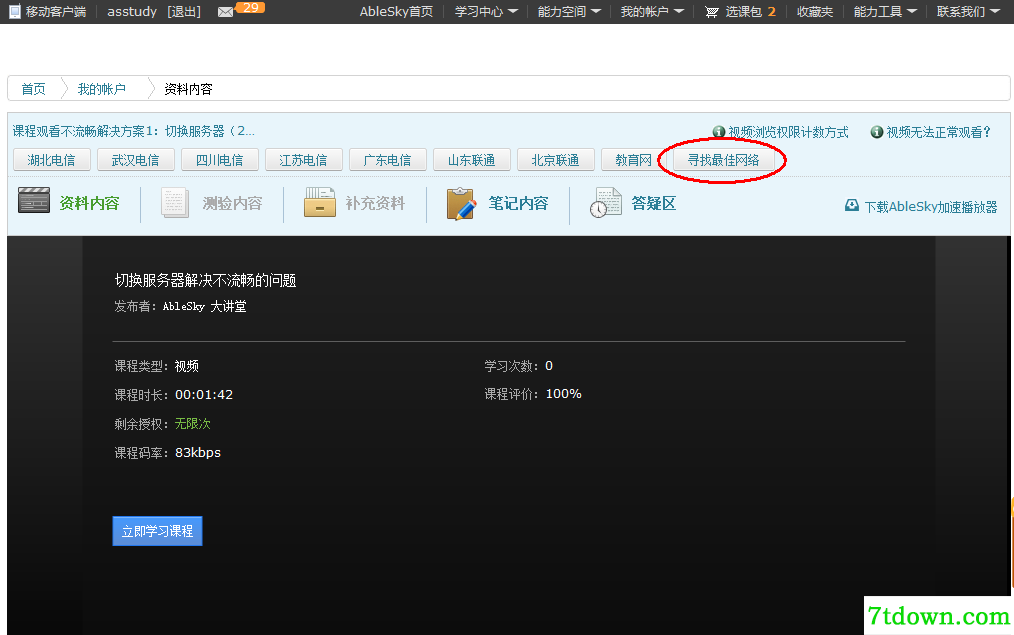Click the 首页 breadcrumb link
Image resolution: width=1014 pixels, height=635 pixels.
pyautogui.click(x=34, y=89)
